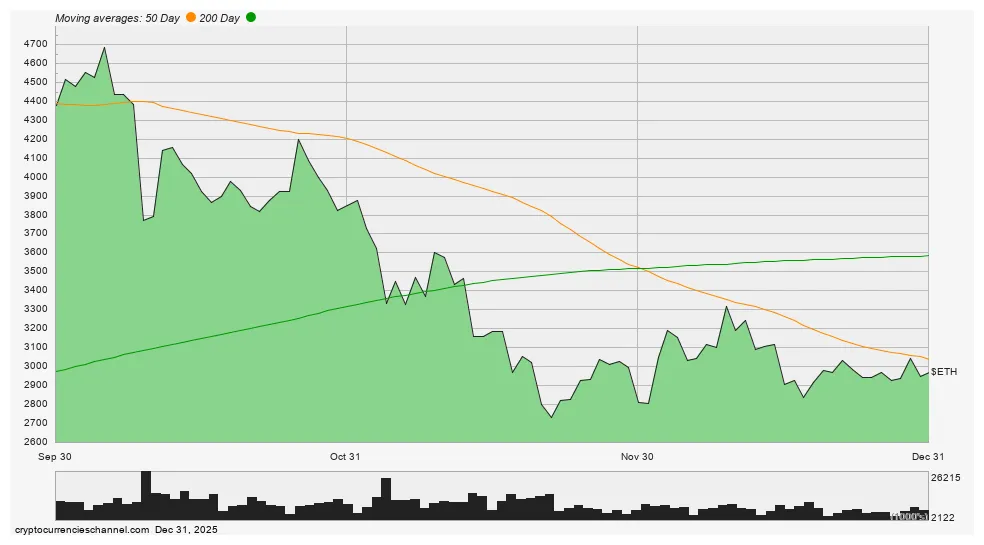Click the 4100 y-axis label
Screen dimensions: 984x545
click(x=35, y=158)
